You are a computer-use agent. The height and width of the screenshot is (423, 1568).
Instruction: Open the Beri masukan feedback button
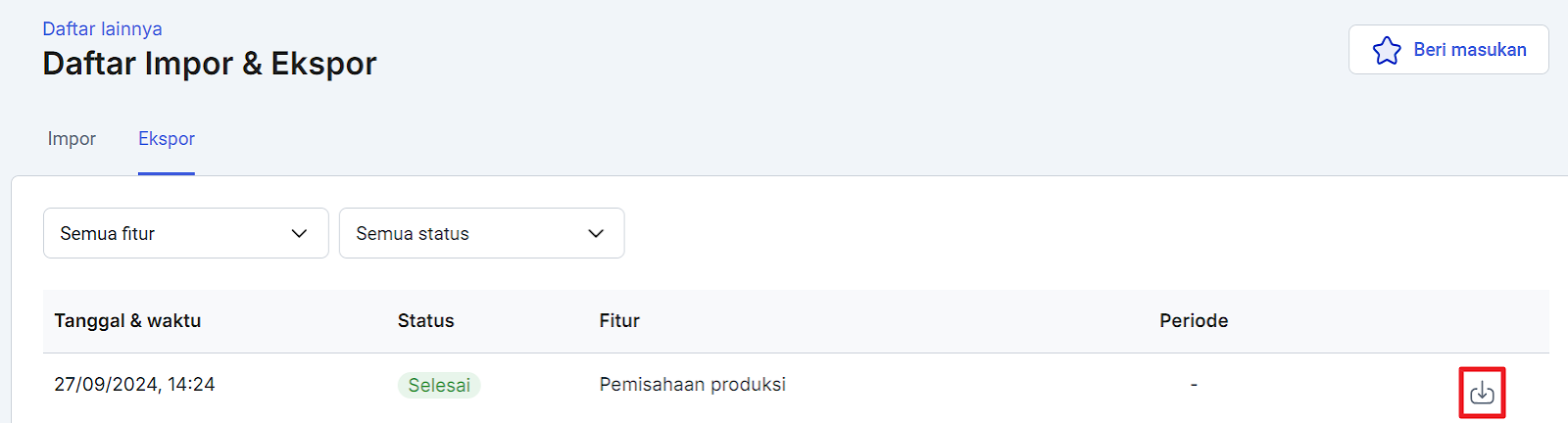click(x=1448, y=50)
